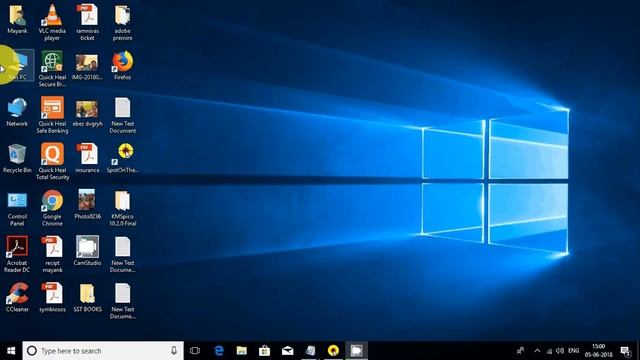This screenshot has width=640, height=360.
Task: Select the VLC media player shortcut
Action: (x=52, y=22)
